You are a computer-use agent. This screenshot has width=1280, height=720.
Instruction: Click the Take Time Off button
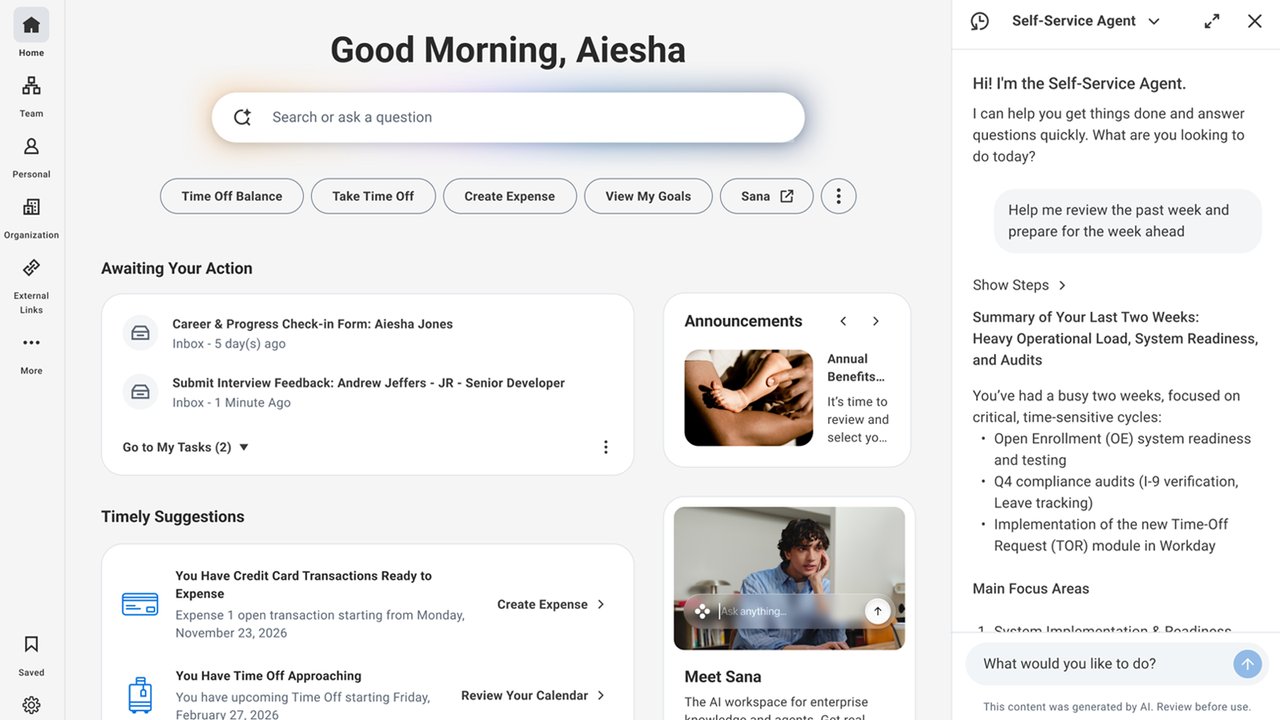coord(373,196)
